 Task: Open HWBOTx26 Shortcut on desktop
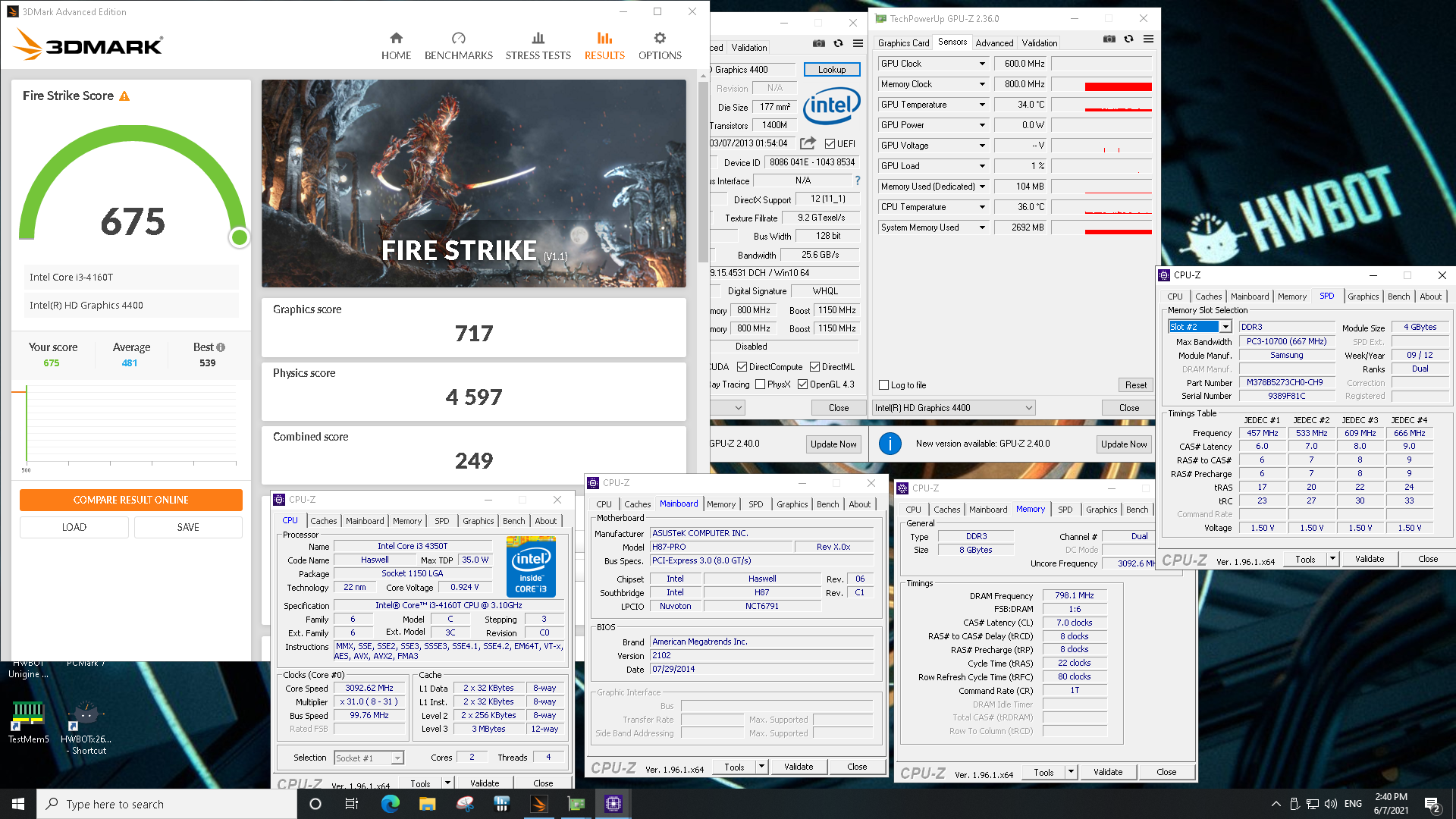(x=86, y=728)
